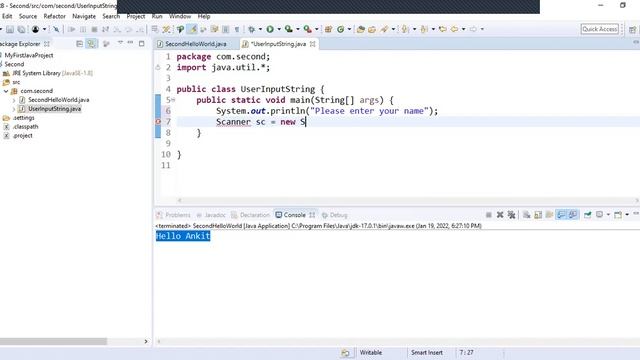Toggle Show Console on Standard Out change
The height and width of the screenshot is (360, 640).
[562, 215]
